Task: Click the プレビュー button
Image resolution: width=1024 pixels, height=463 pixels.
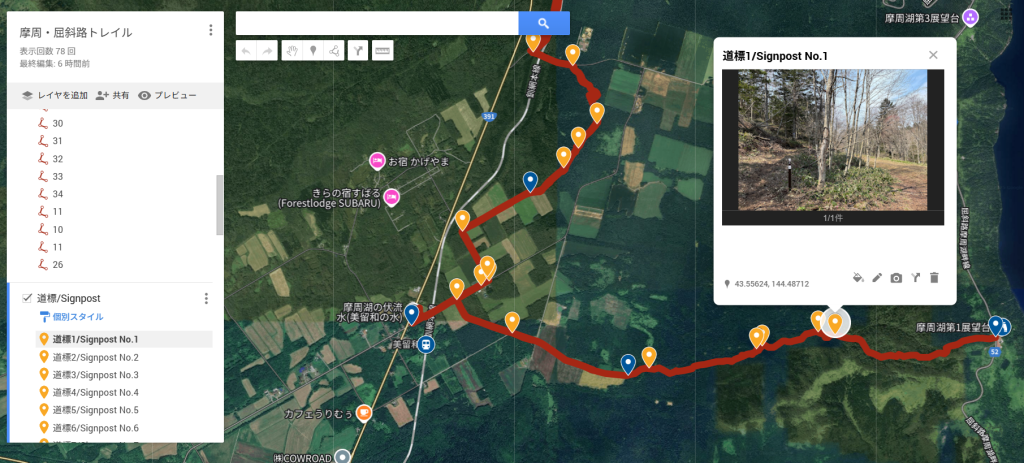Action: (168, 95)
